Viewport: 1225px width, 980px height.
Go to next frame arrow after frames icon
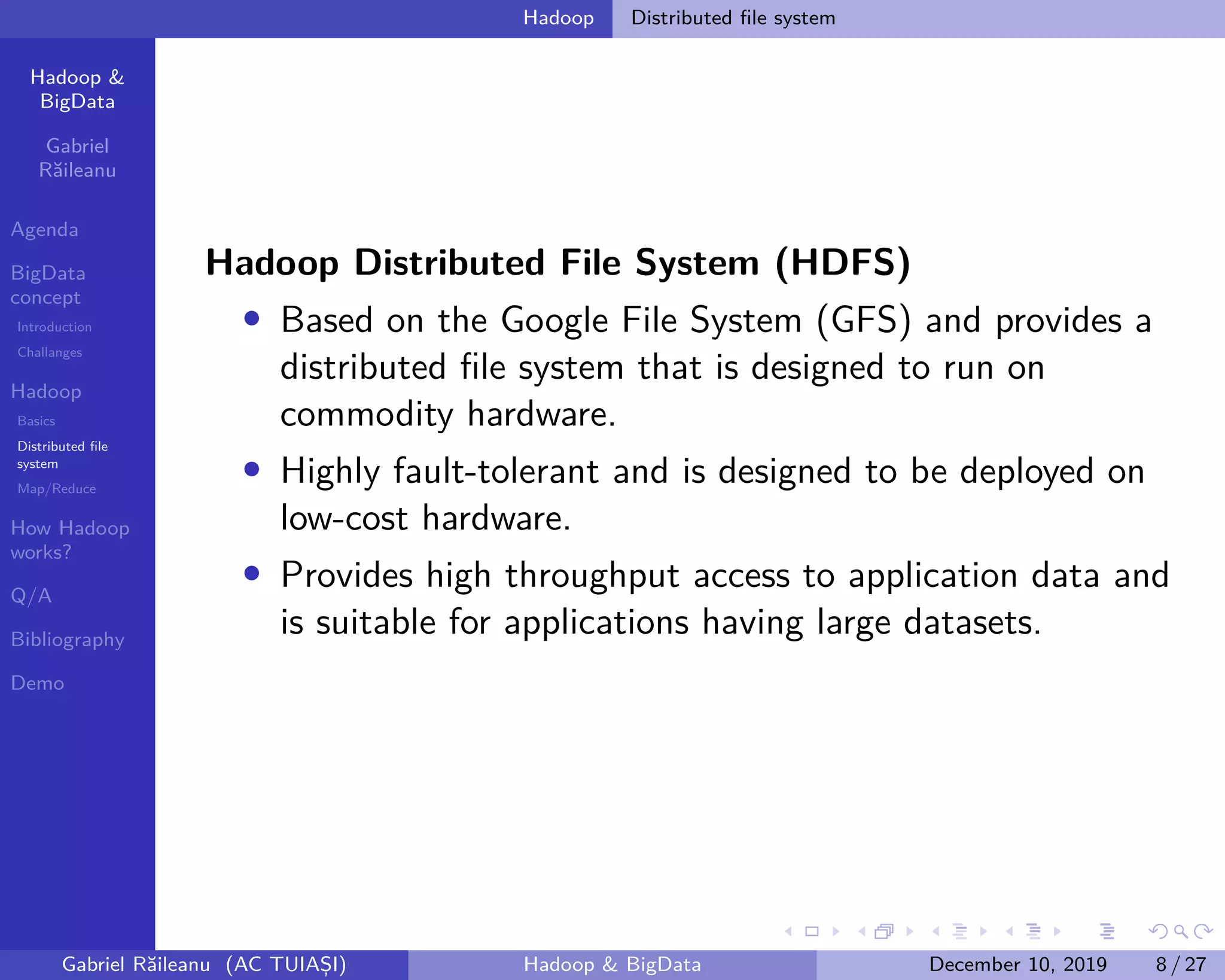[x=910, y=932]
